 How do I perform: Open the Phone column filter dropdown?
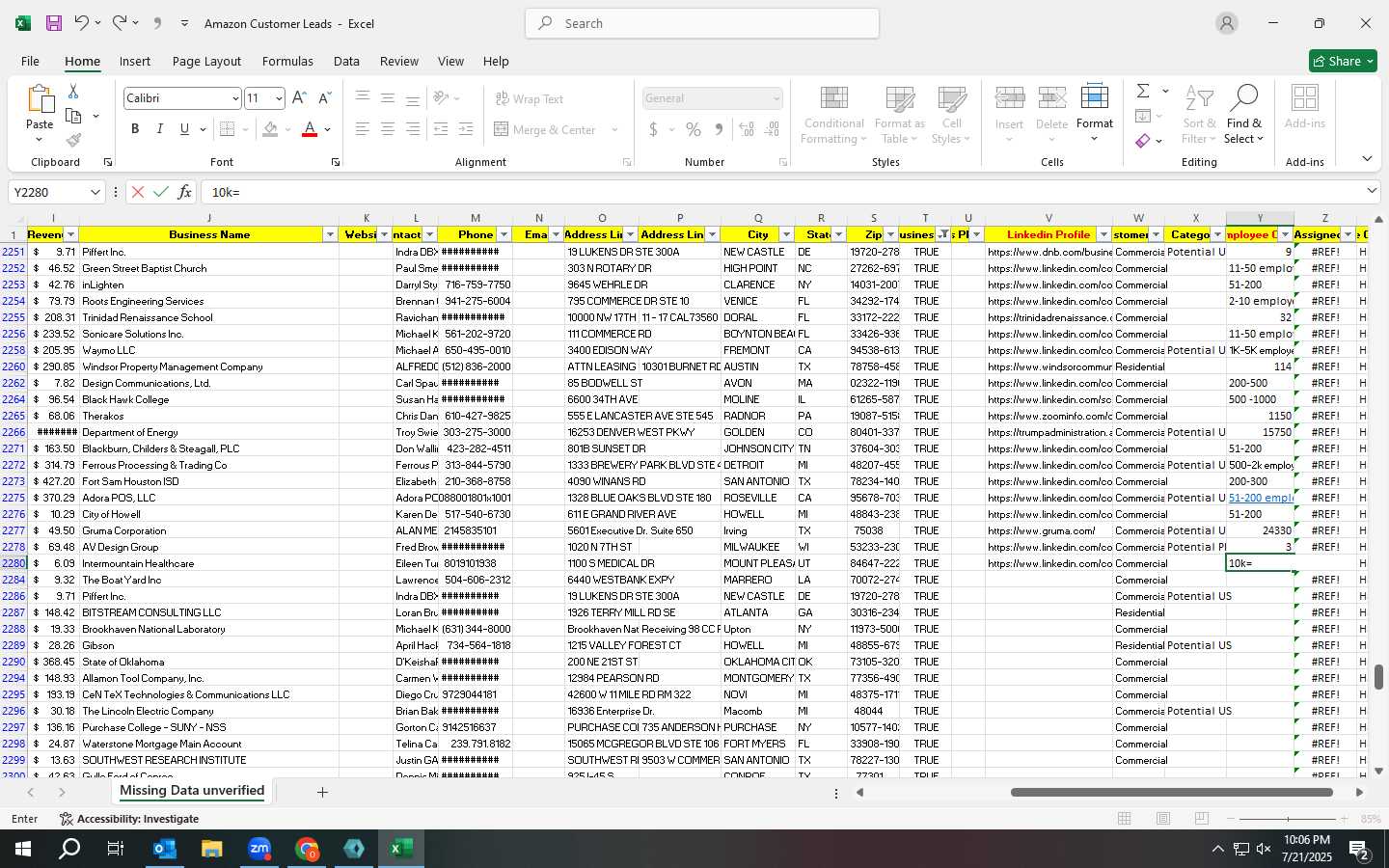click(504, 234)
